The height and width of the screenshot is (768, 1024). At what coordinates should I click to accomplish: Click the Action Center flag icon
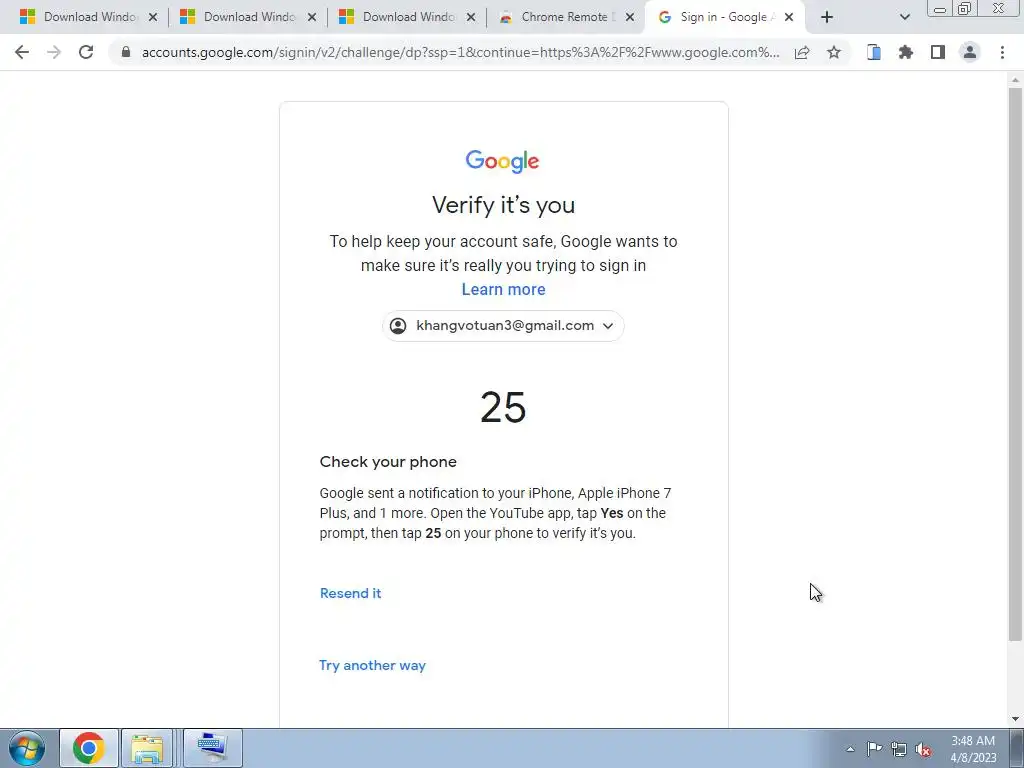pos(874,749)
